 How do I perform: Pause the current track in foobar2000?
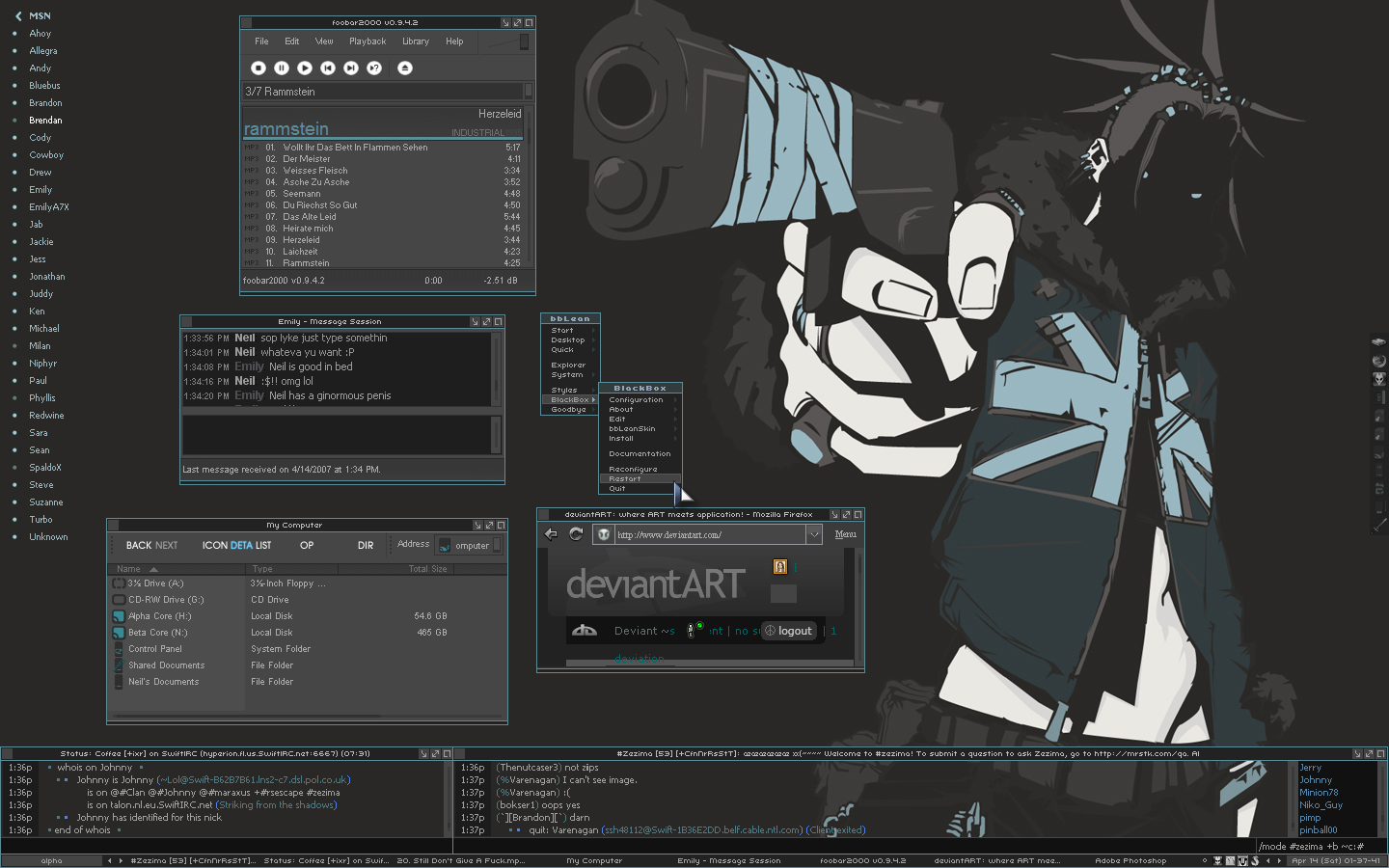click(282, 68)
